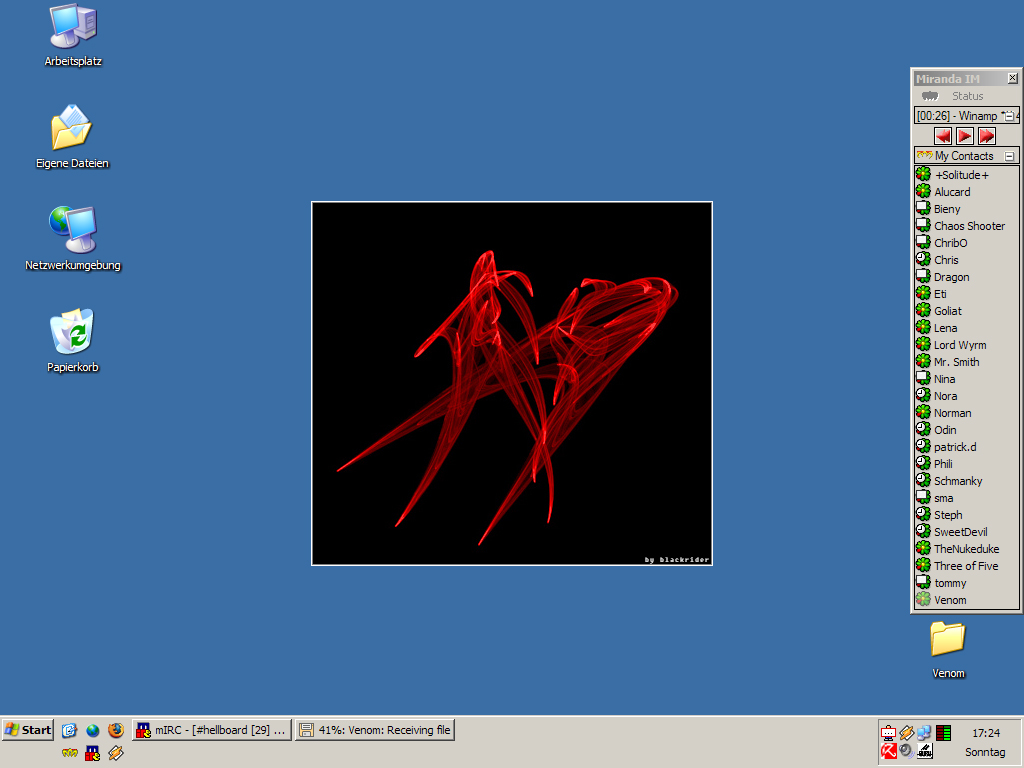Open the Miranda main menu icon
Image resolution: width=1024 pixels, height=768 pixels.
(930, 96)
